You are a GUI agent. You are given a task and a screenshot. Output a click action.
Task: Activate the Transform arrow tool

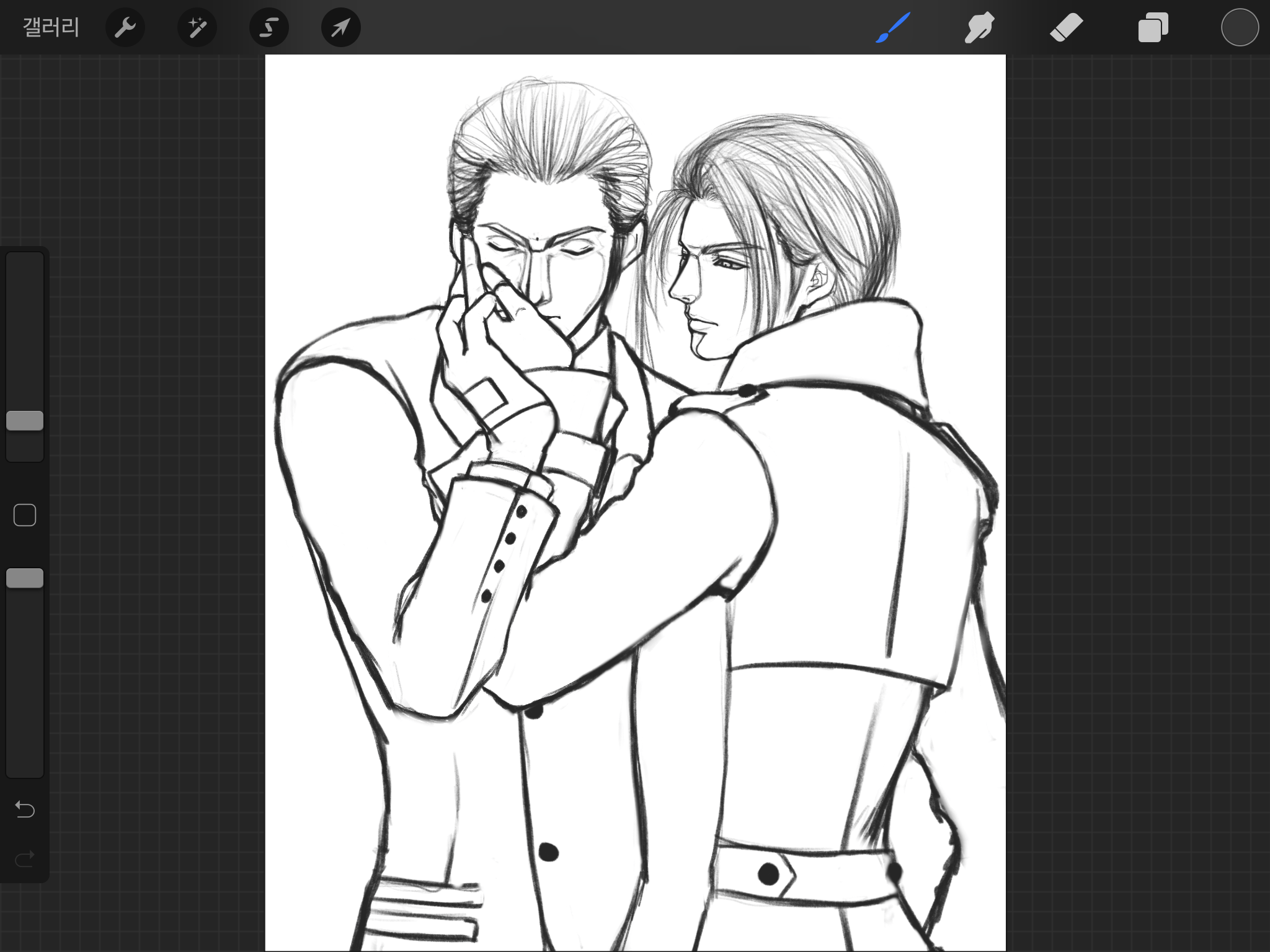[x=341, y=27]
